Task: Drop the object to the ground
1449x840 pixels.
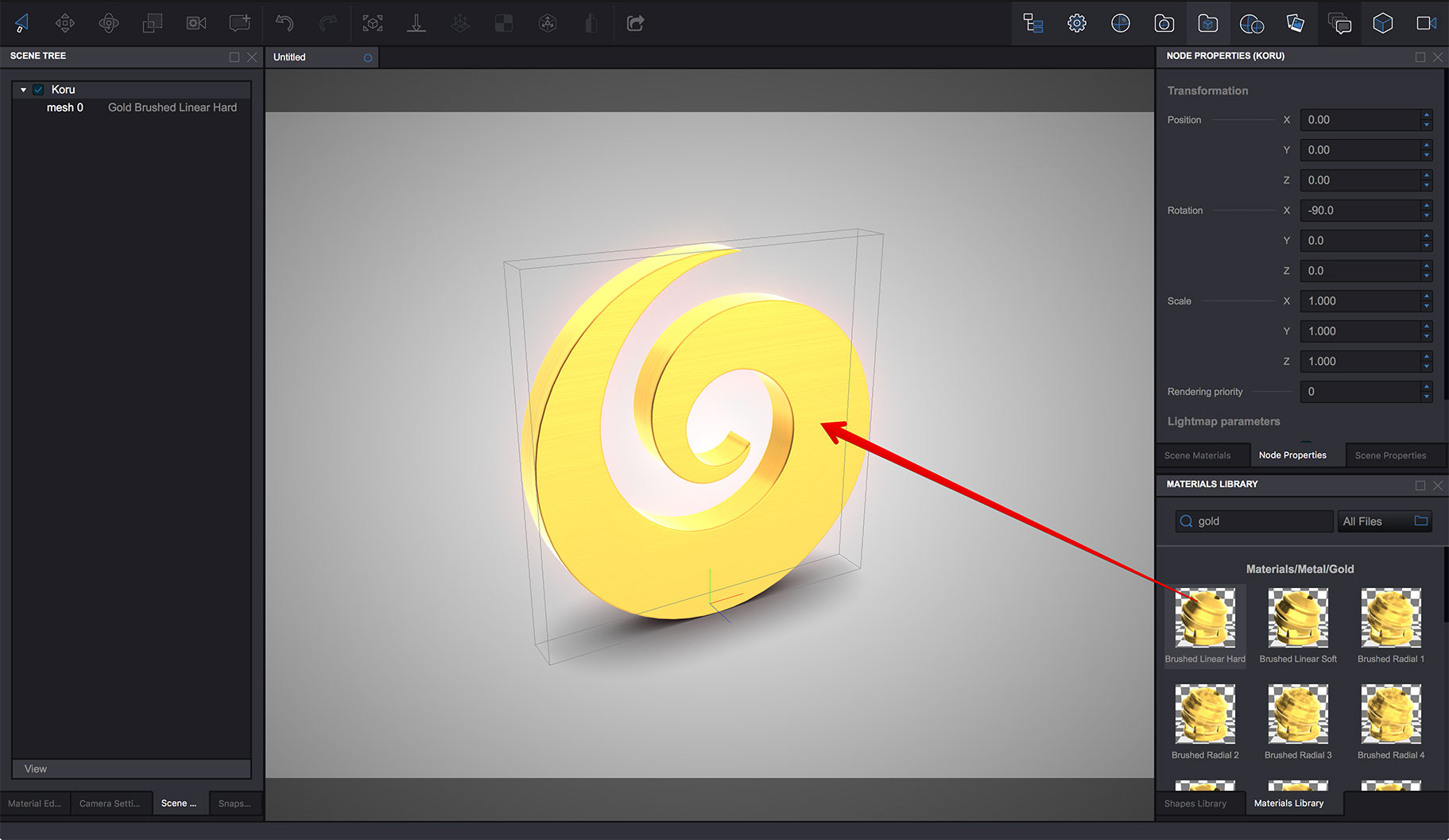Action: pos(416,23)
